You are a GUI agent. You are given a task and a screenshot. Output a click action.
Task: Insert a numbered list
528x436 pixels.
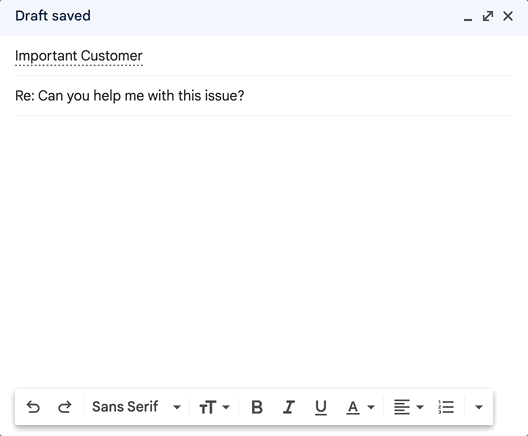click(446, 407)
